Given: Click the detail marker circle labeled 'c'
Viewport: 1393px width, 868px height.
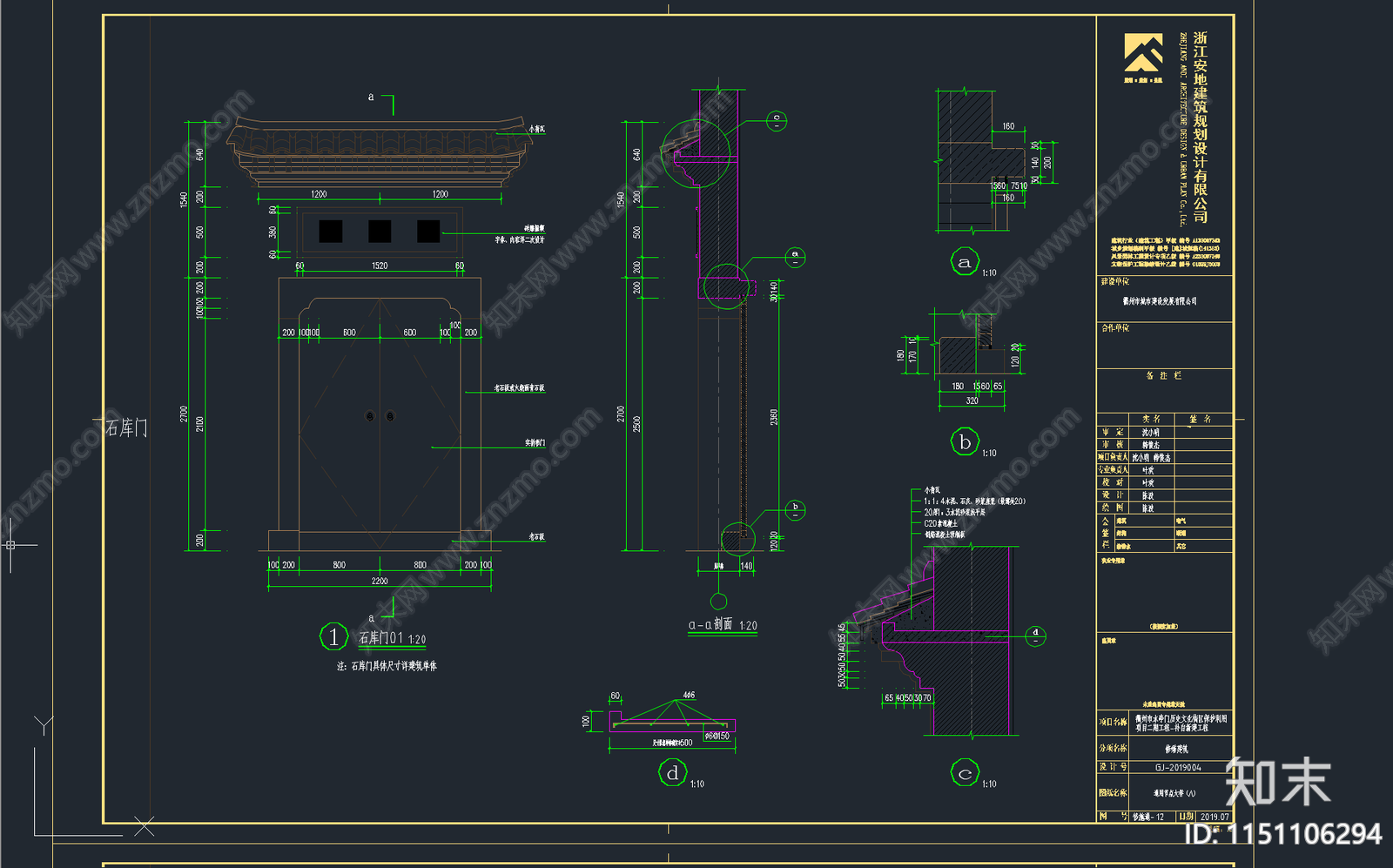Looking at the screenshot, I should point(965,773).
